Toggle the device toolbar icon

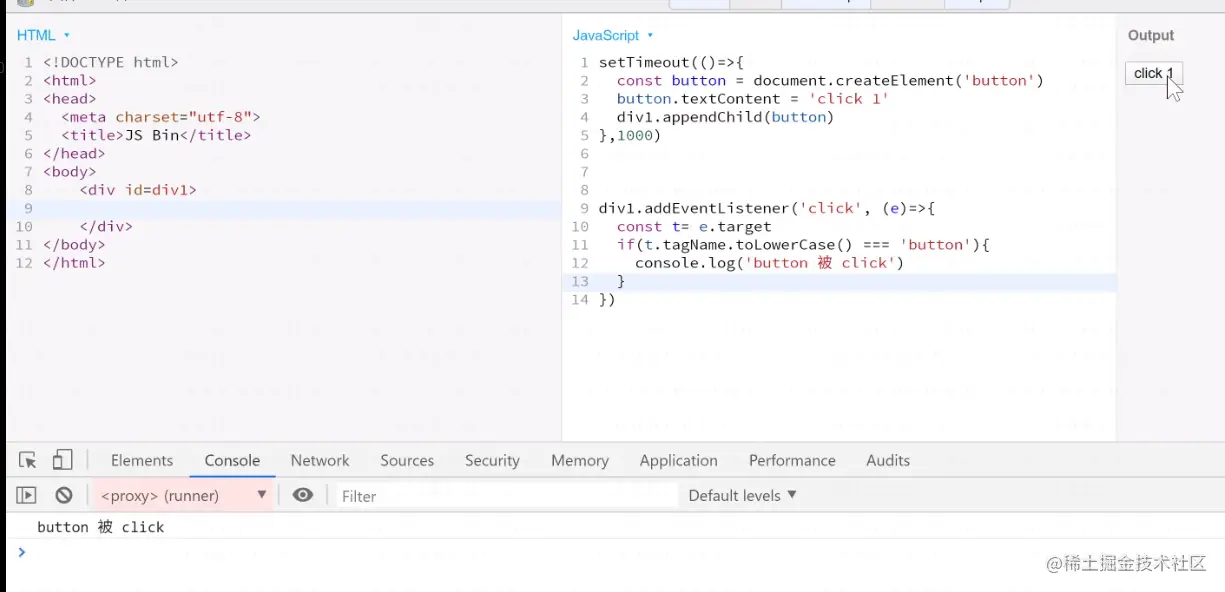click(62, 460)
